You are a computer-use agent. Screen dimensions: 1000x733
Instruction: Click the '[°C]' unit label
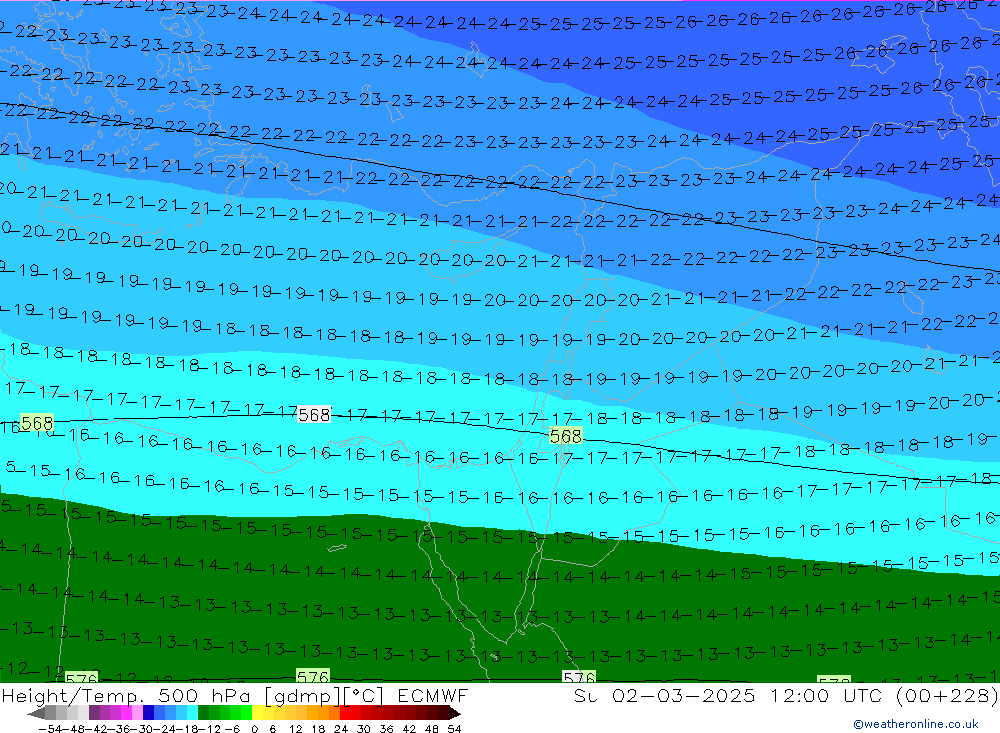[364, 695]
